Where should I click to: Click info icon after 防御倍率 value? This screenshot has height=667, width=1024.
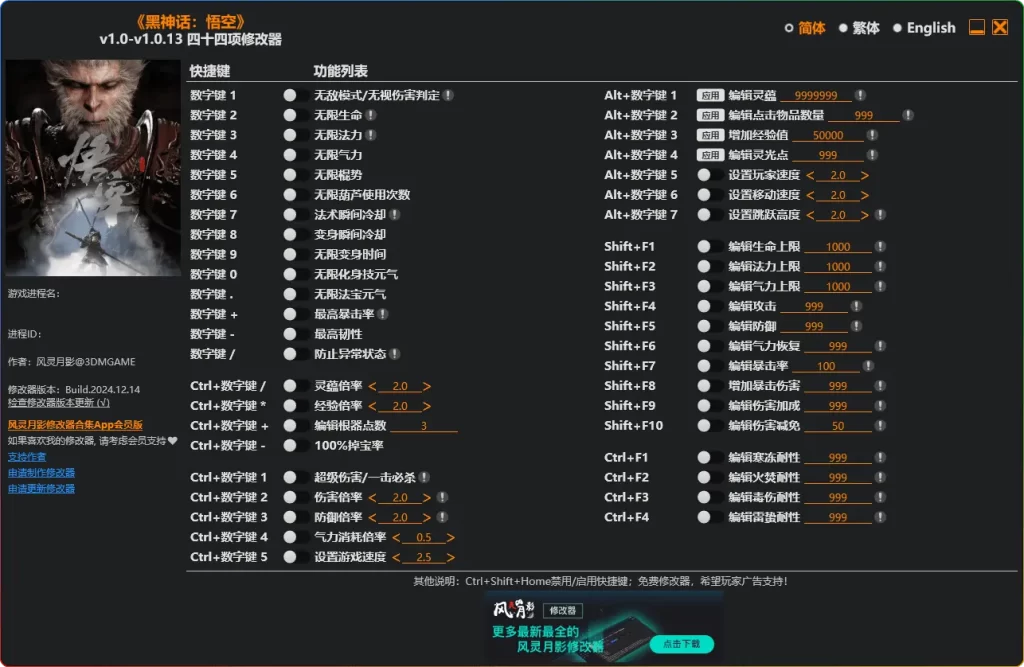[x=442, y=517]
